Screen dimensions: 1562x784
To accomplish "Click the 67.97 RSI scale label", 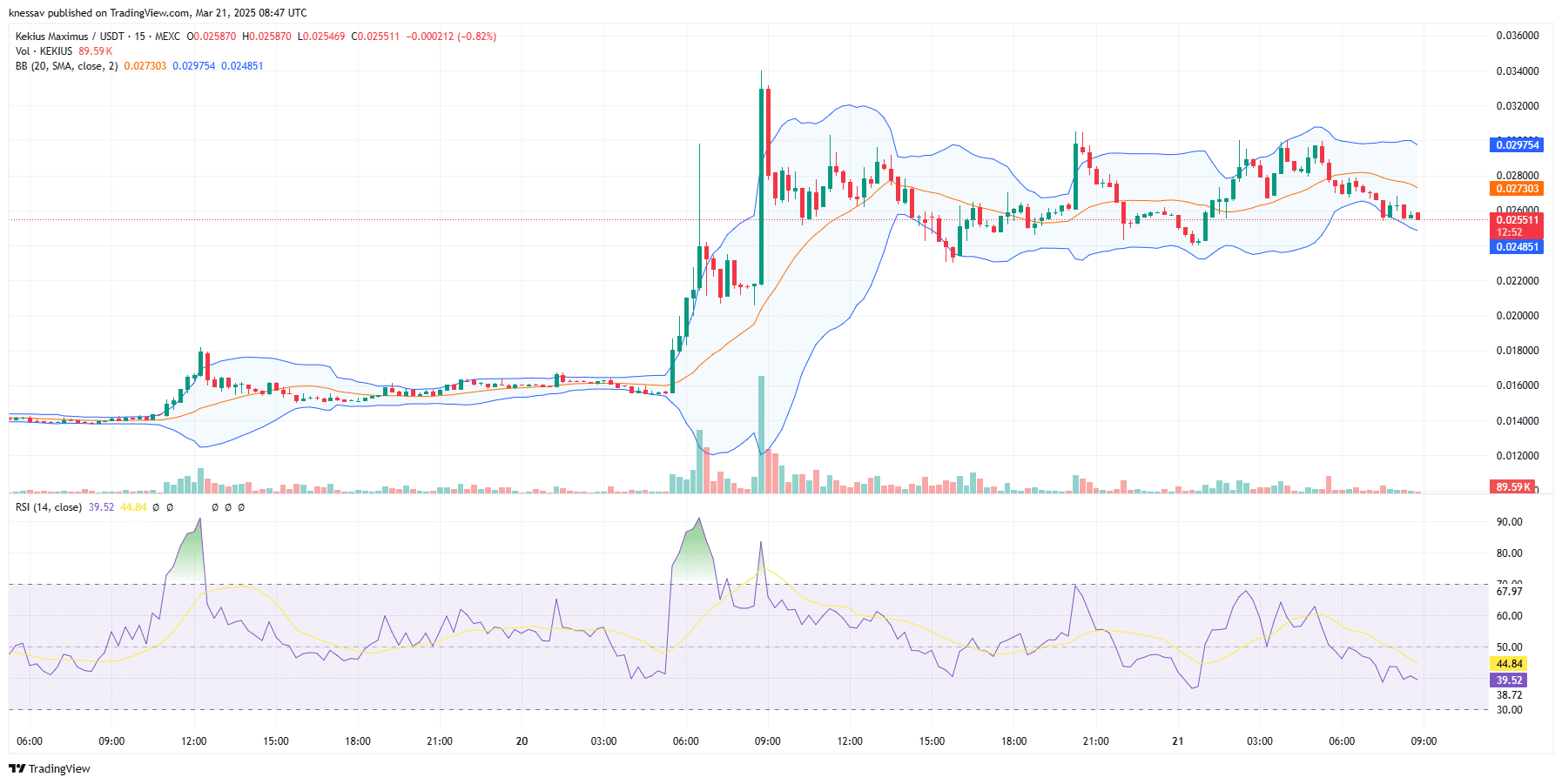I will (1509, 592).
